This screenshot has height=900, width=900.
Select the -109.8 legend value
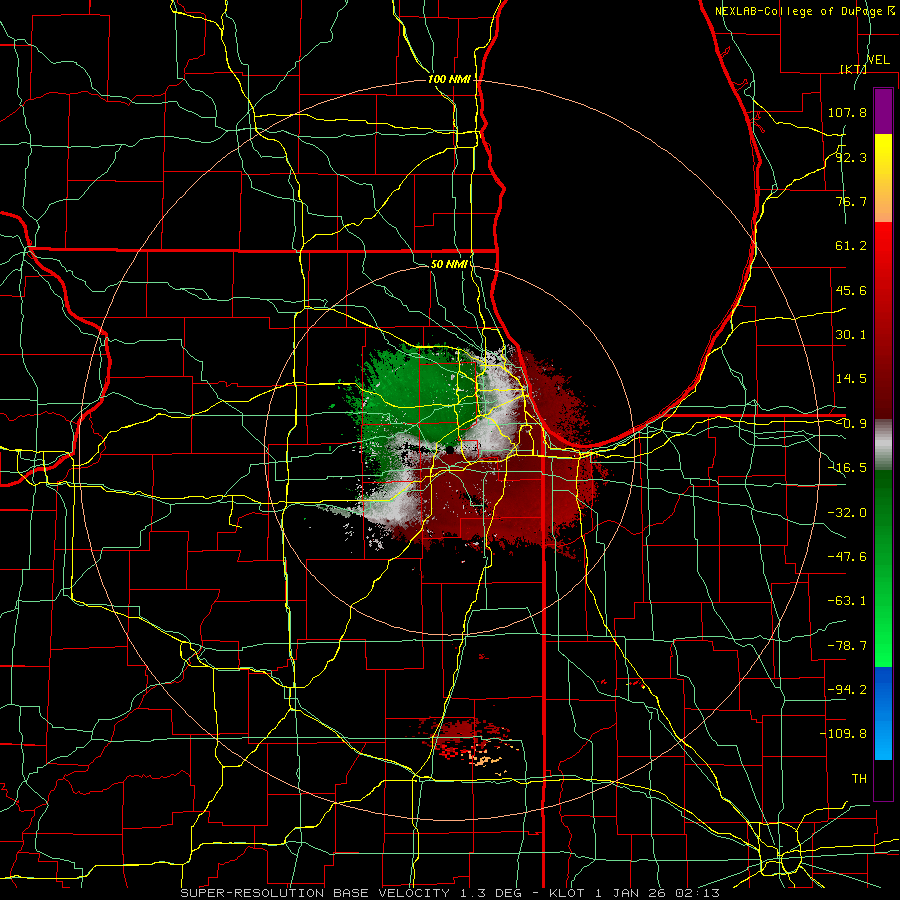click(x=843, y=734)
